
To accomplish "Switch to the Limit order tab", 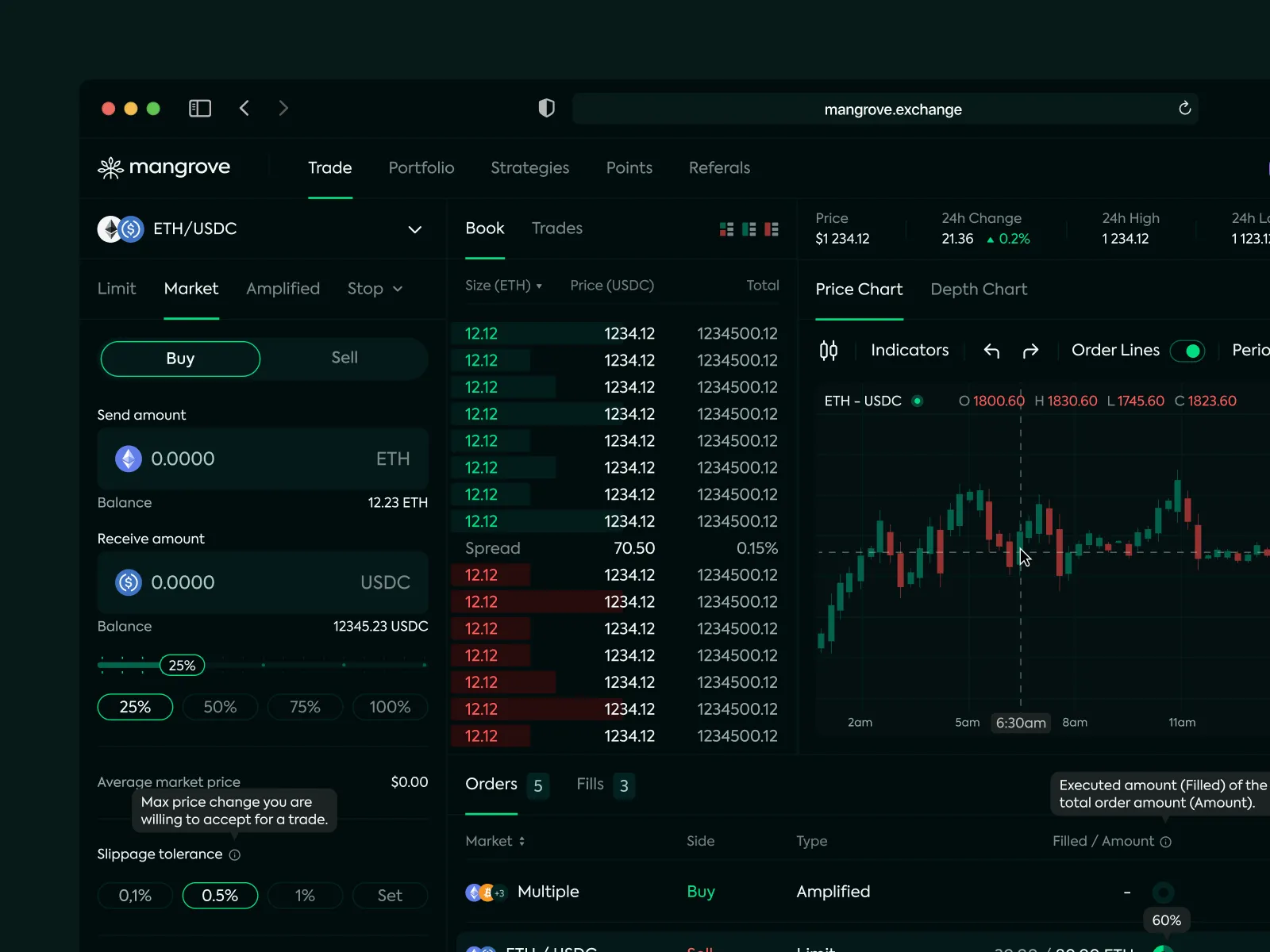I will click(x=117, y=289).
